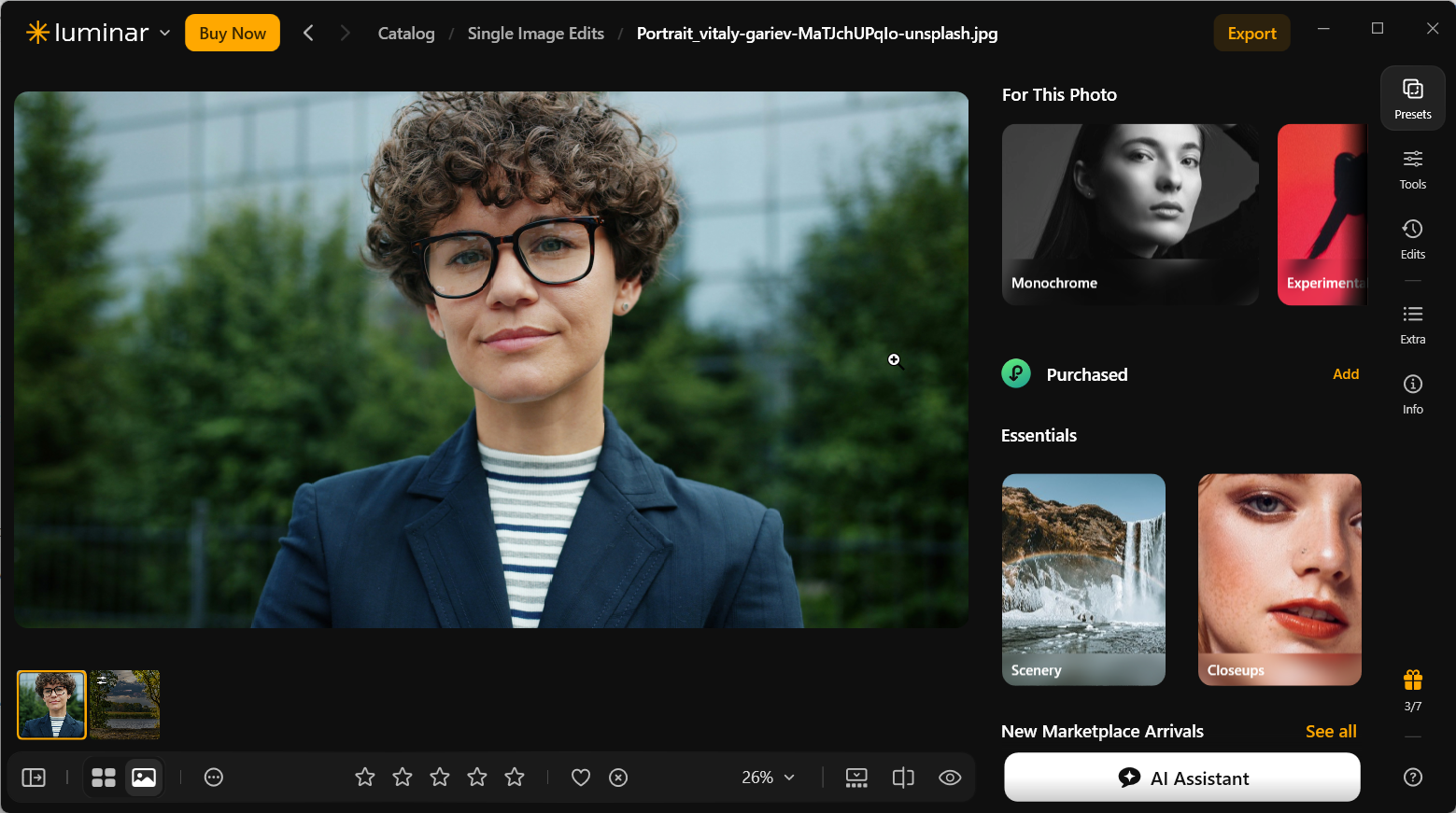1456x813 pixels.
Task: Open Single Image Edits breadcrumb
Action: click(536, 33)
